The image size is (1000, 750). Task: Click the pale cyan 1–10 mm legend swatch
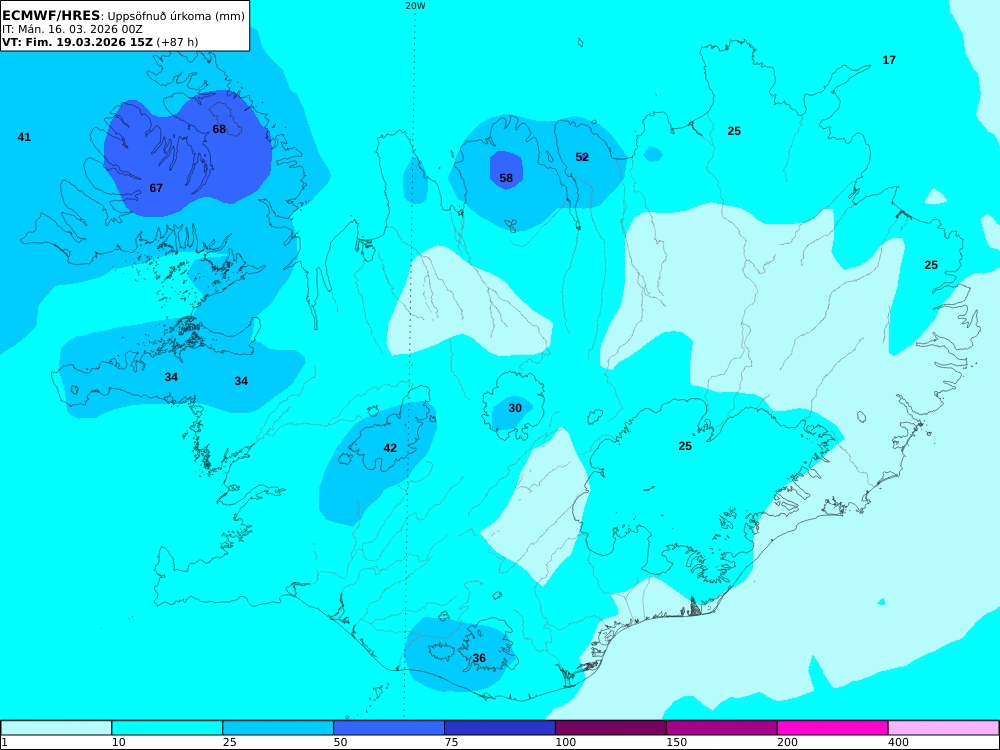coord(56,728)
